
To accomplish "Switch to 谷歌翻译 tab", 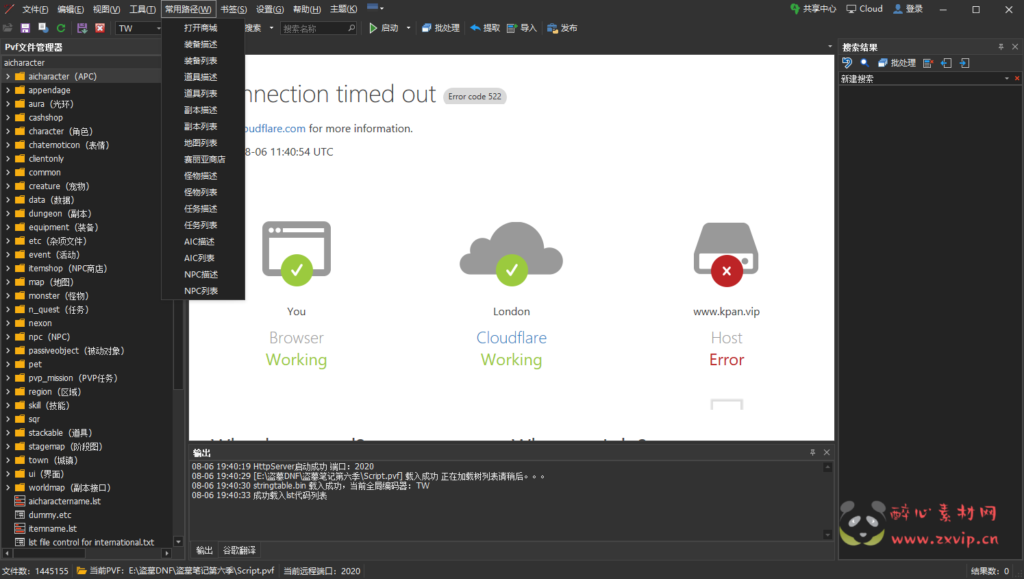I will click(x=238, y=550).
